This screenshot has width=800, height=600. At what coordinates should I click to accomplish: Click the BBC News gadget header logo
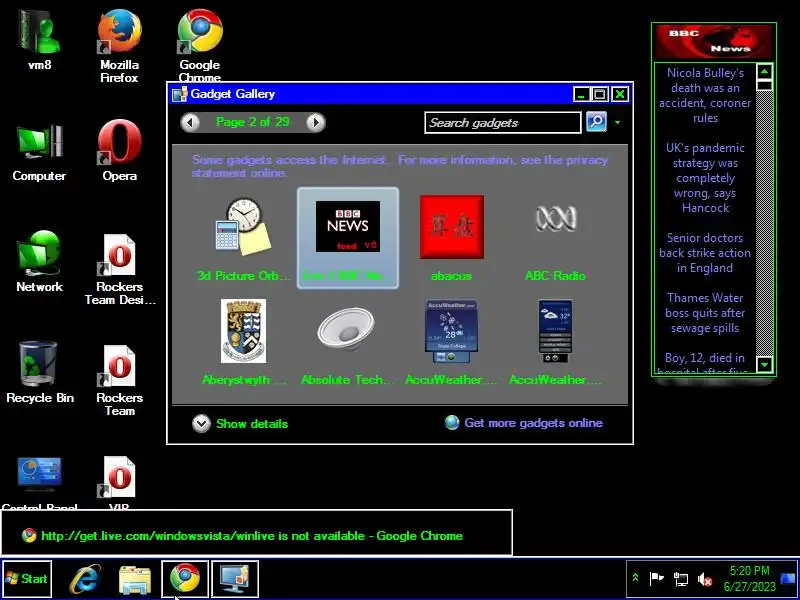(x=714, y=41)
